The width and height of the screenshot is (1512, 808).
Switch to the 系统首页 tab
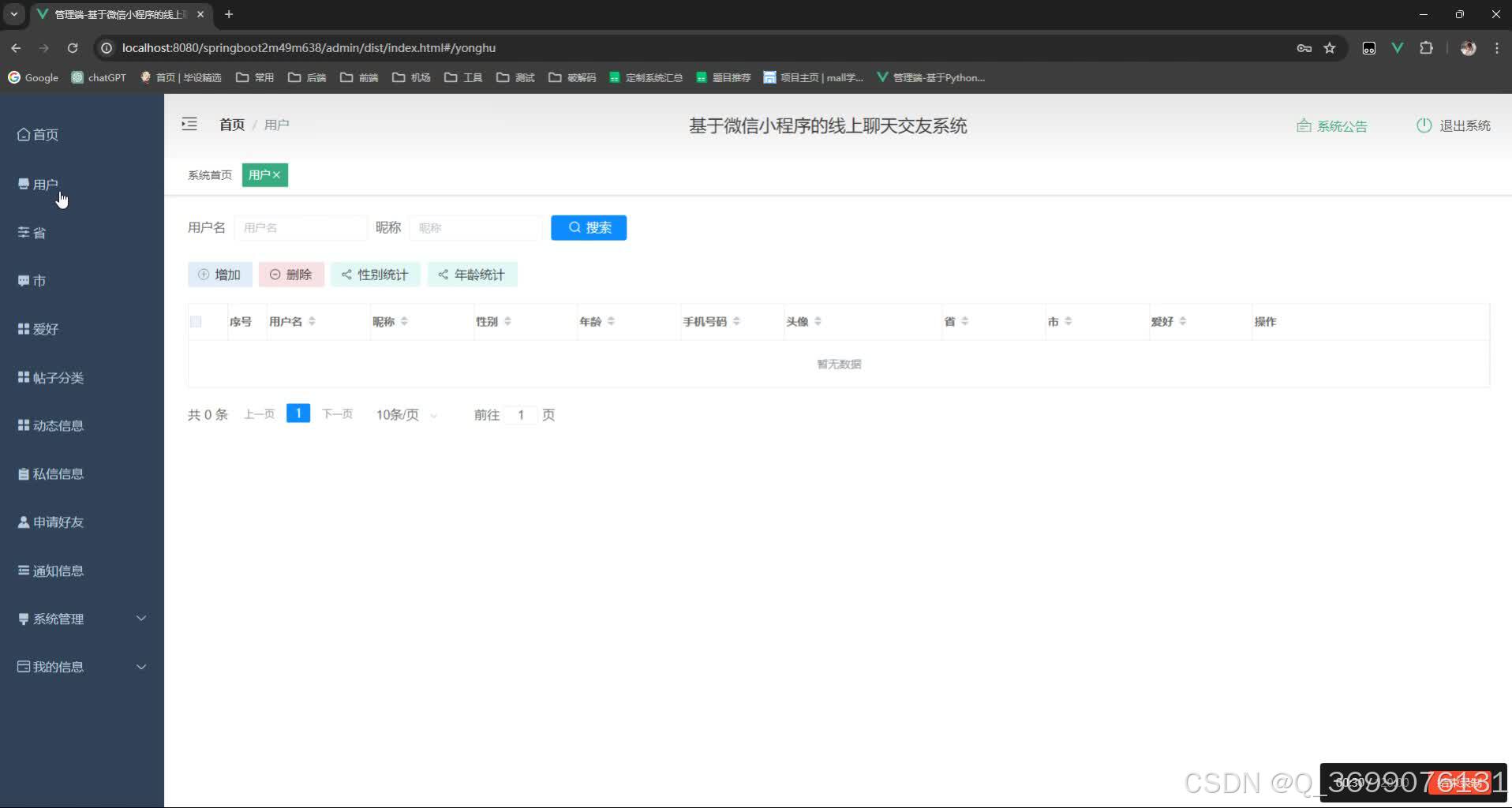coord(208,174)
